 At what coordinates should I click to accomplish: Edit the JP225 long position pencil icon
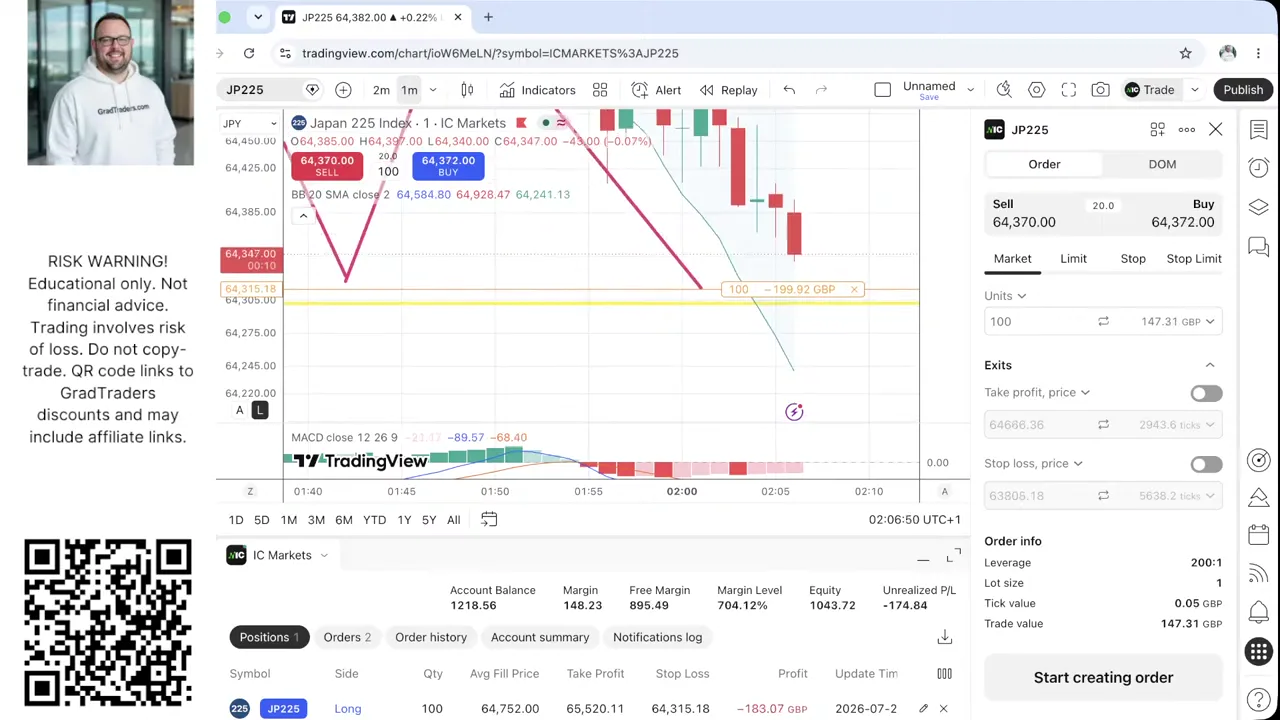(x=923, y=708)
